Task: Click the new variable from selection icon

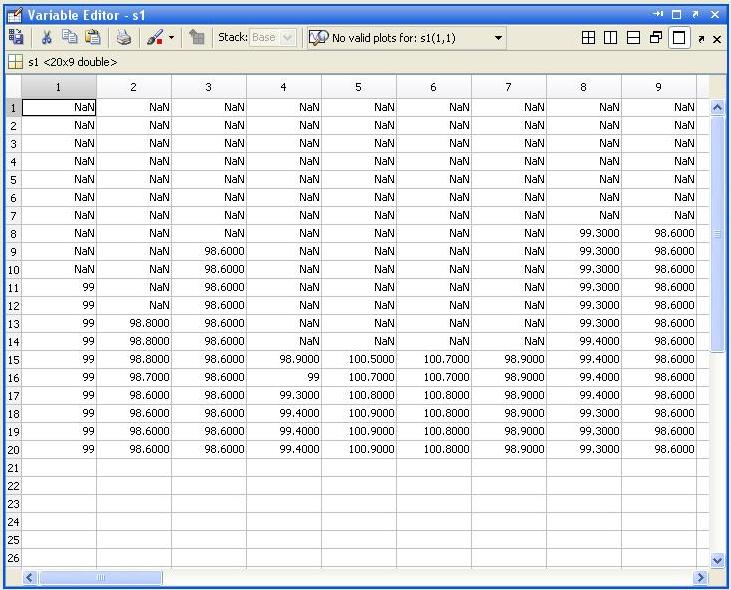Action: coord(17,38)
